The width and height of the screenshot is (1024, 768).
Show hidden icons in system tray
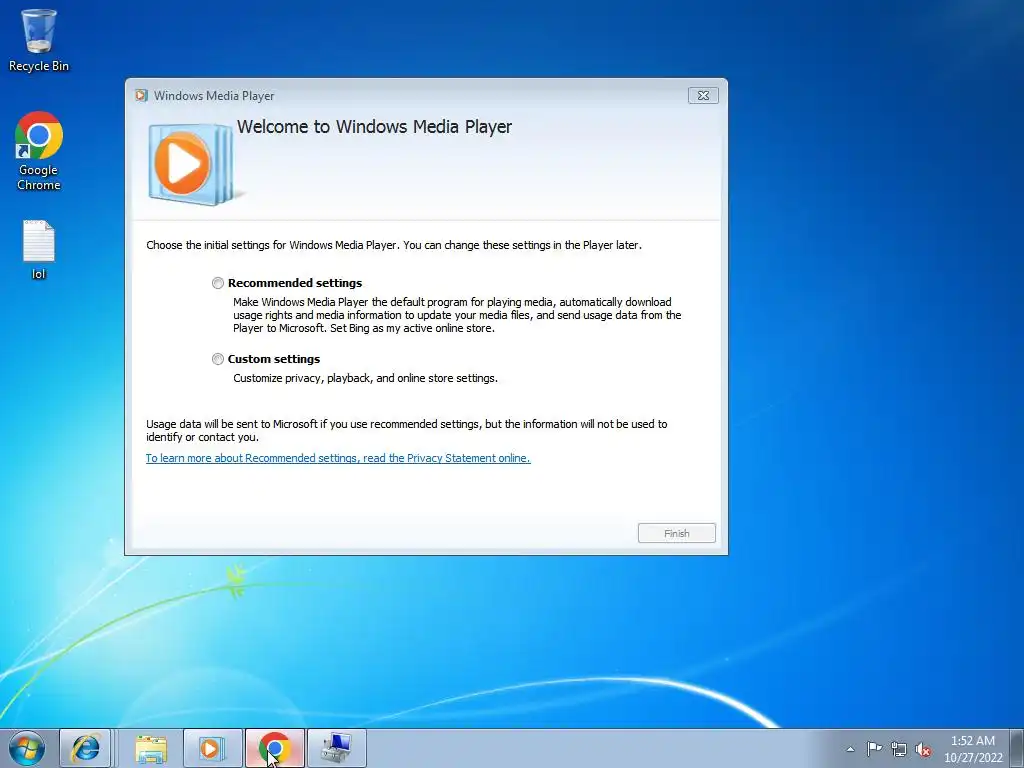tap(850, 749)
